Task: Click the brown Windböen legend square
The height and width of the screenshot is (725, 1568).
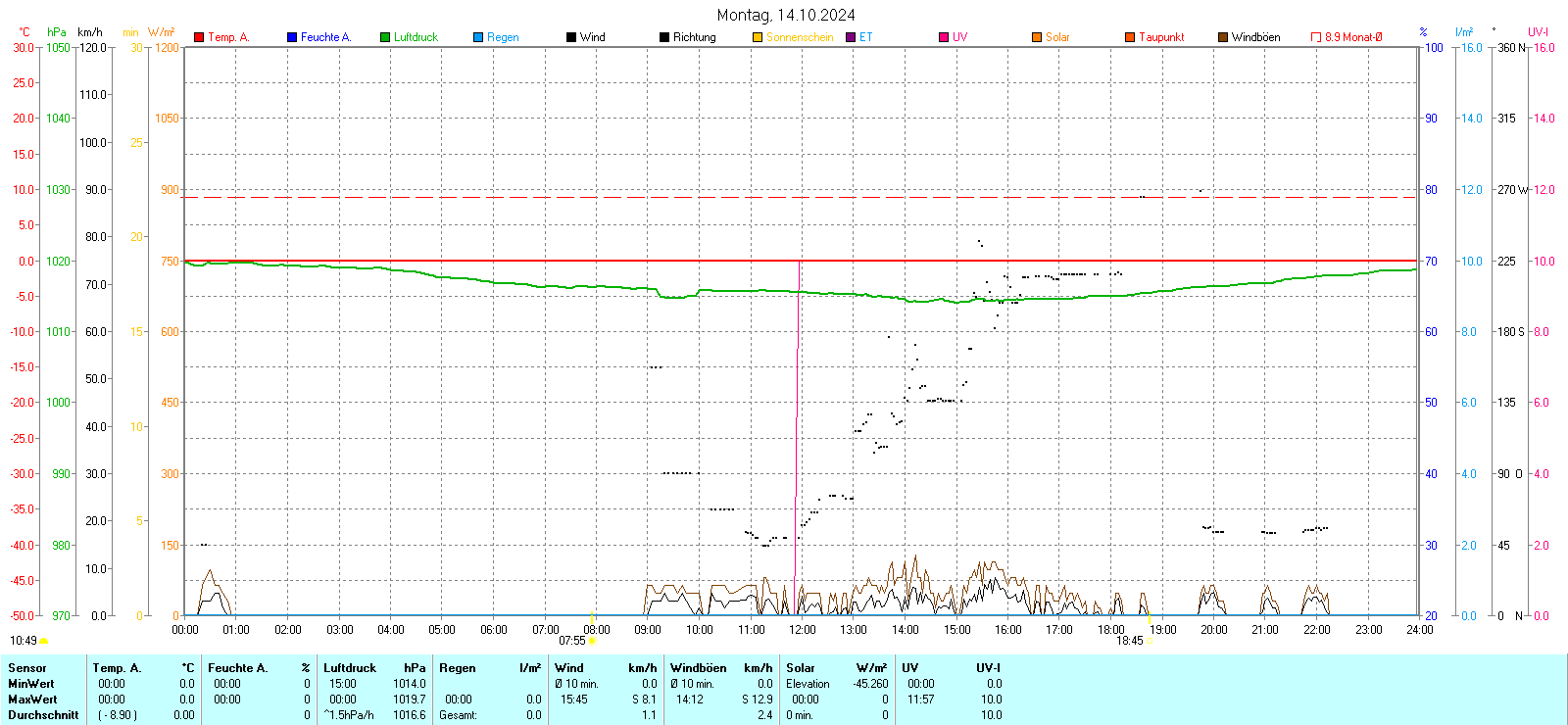Action: click(1223, 37)
